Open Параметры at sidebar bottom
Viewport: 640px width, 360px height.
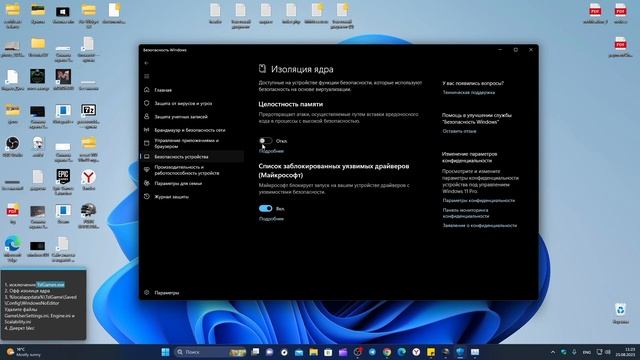(x=167, y=293)
